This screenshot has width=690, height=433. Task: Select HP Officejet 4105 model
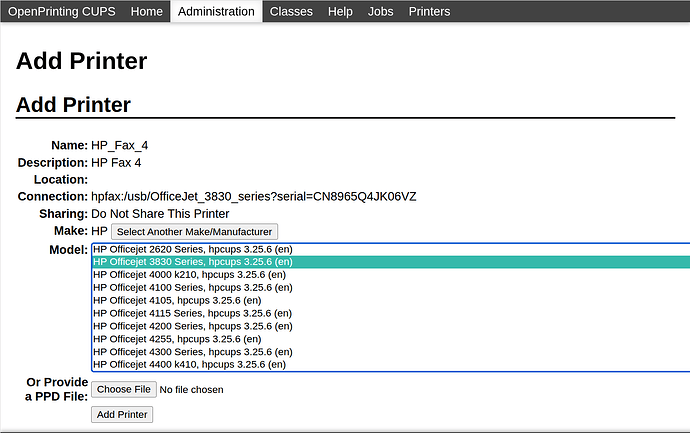pyautogui.click(x=177, y=301)
